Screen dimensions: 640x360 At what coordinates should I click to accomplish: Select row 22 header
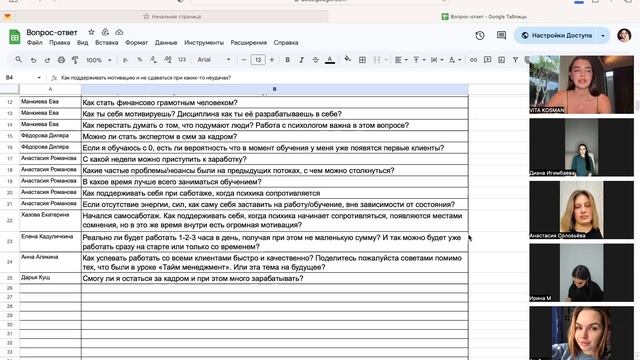[10, 220]
